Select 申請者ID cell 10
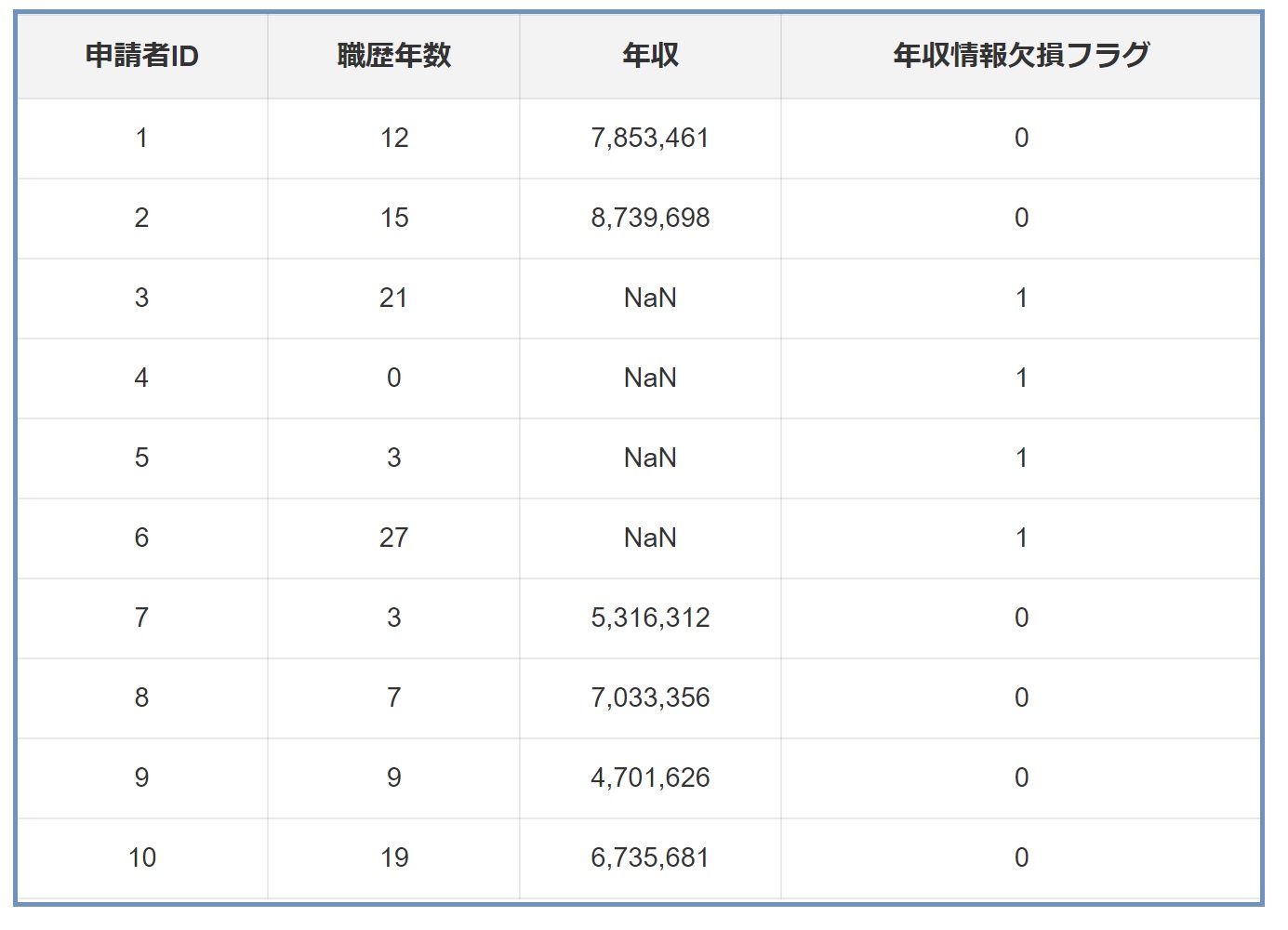Screen dimensions: 1288x930 [141, 858]
